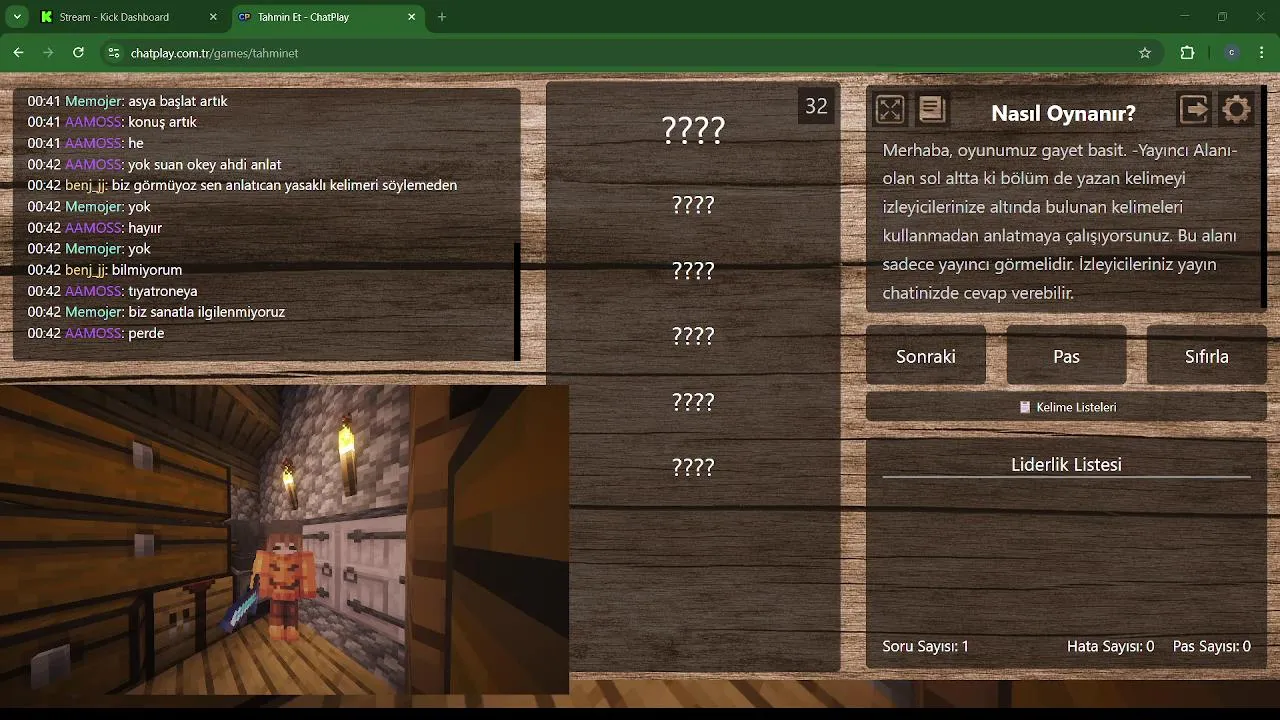Screen dimensions: 1280x720
Task: Click the chat panel scrollbar
Action: tap(517, 300)
